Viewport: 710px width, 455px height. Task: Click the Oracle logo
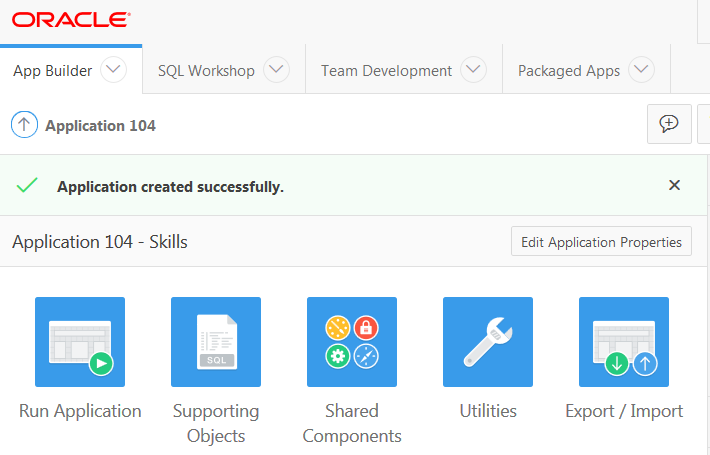pyautogui.click(x=72, y=20)
